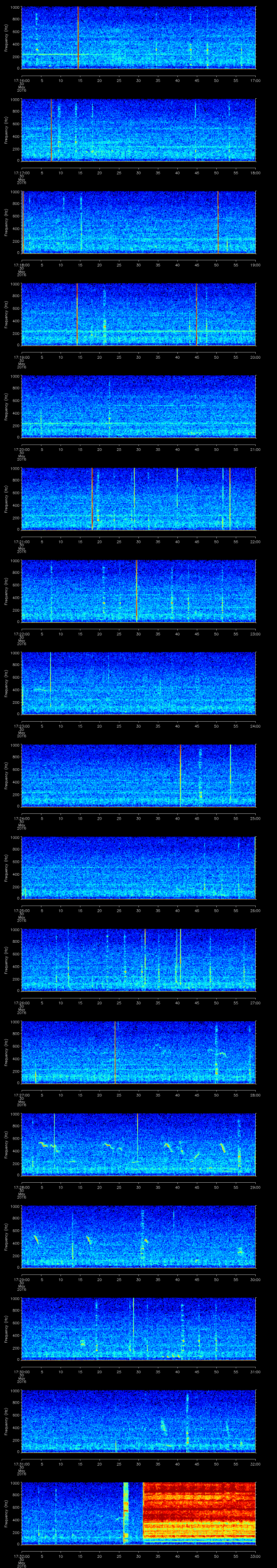Screen dimensions: 277x1568
Task: Click the '17:22:00' start time label
Action: [21, 634]
